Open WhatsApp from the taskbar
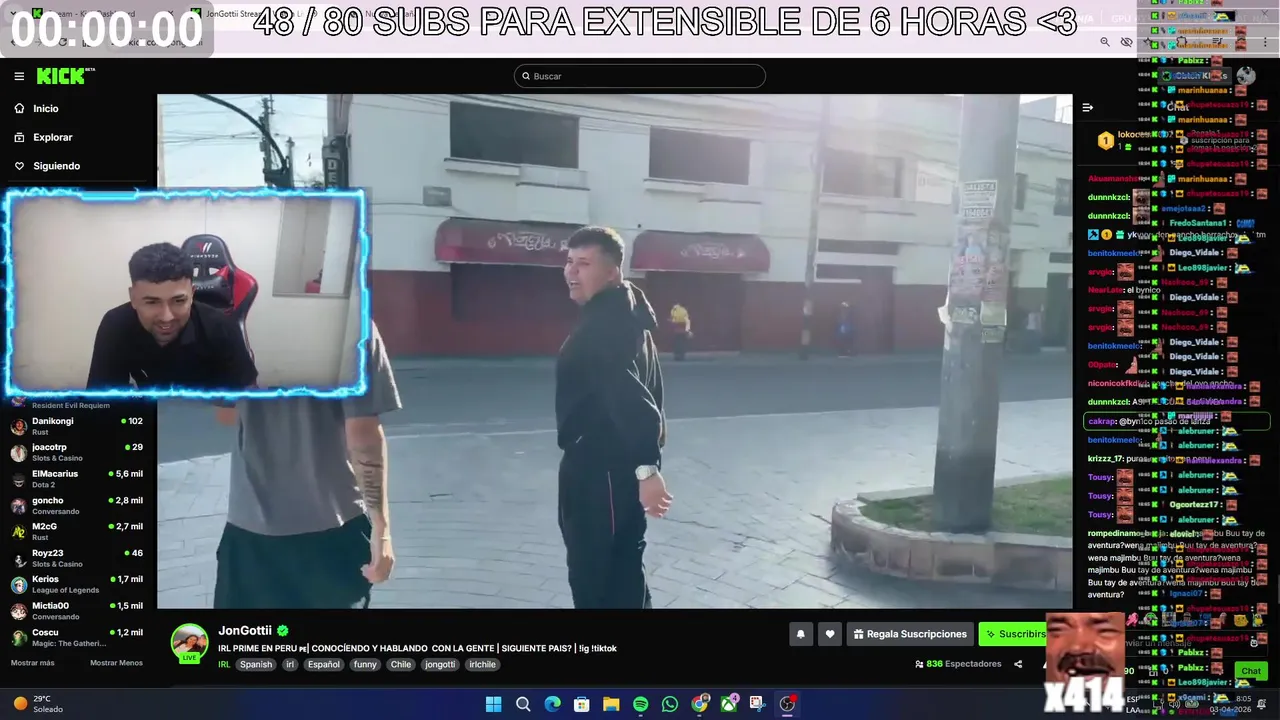This screenshot has height=720, width=1280. pyautogui.click(x=670, y=704)
